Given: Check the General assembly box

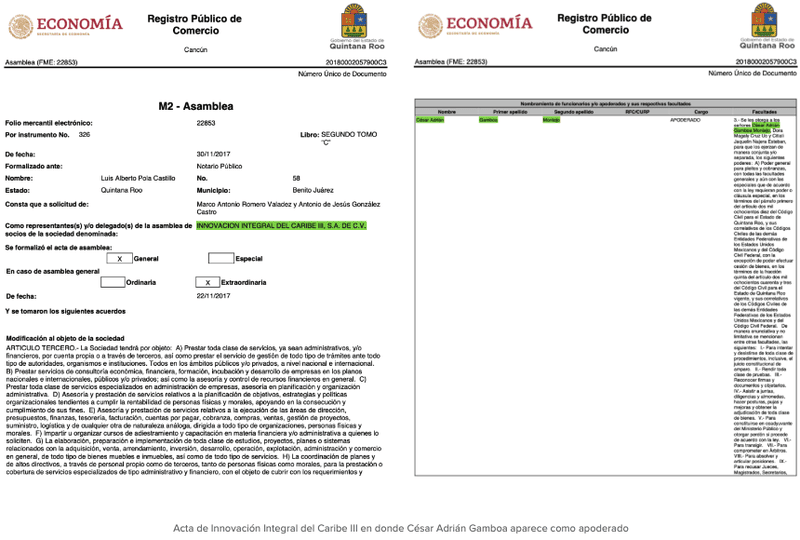Looking at the screenshot, I should tap(119, 258).
